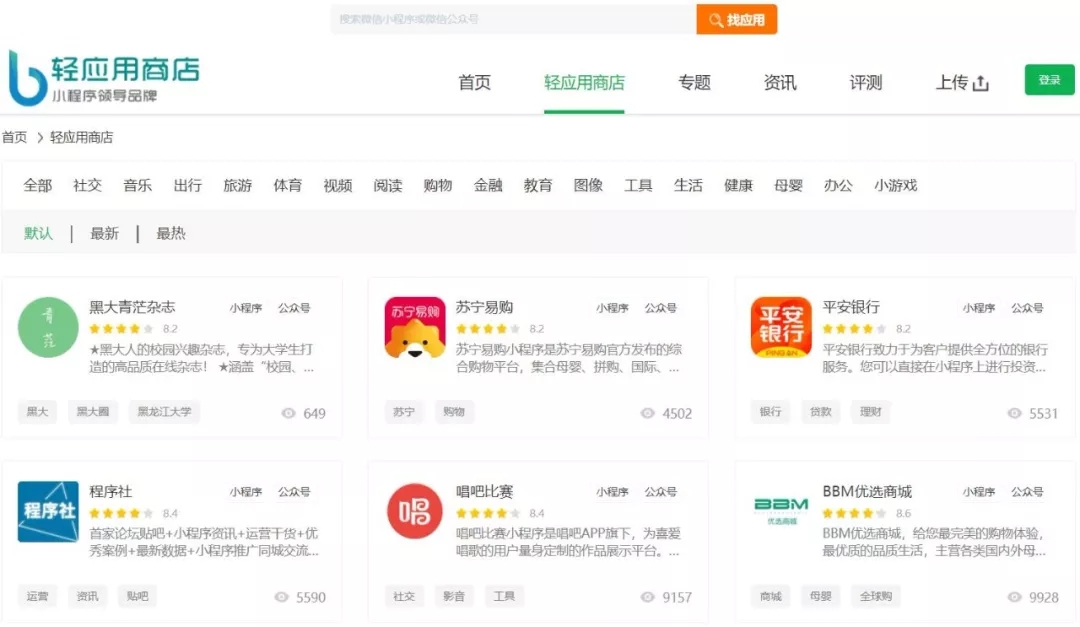Click the star rating of 黑大青茫杂志
Image resolution: width=1080 pixels, height=627 pixels.
[121, 329]
